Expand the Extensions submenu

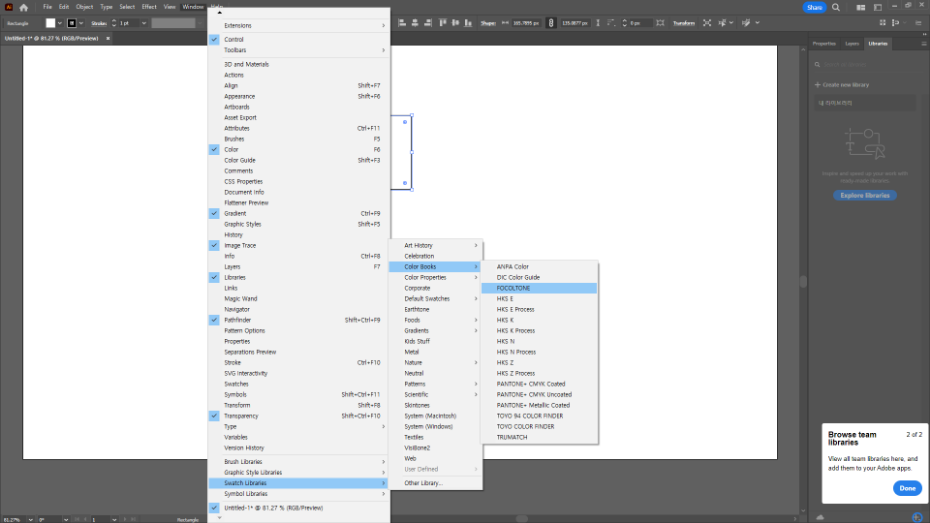coord(298,25)
